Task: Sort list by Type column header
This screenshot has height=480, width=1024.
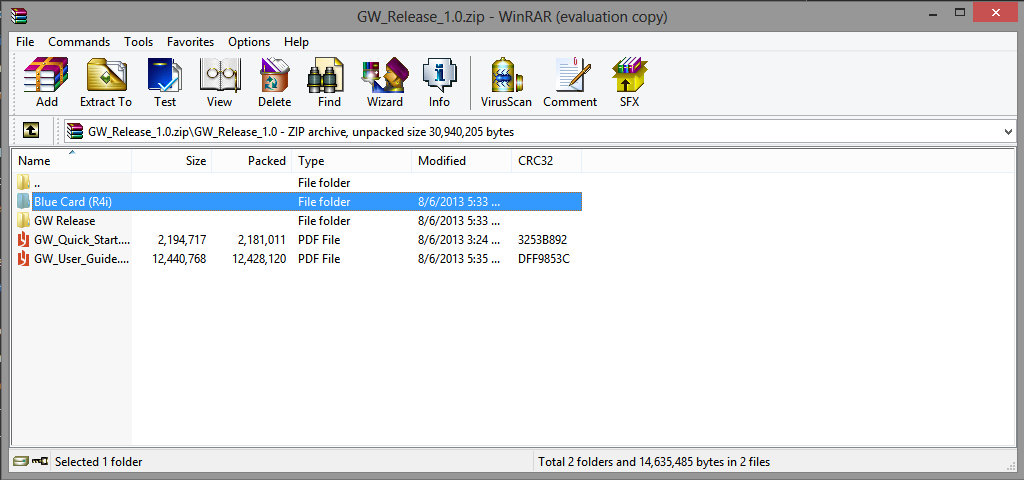Action: 352,161
